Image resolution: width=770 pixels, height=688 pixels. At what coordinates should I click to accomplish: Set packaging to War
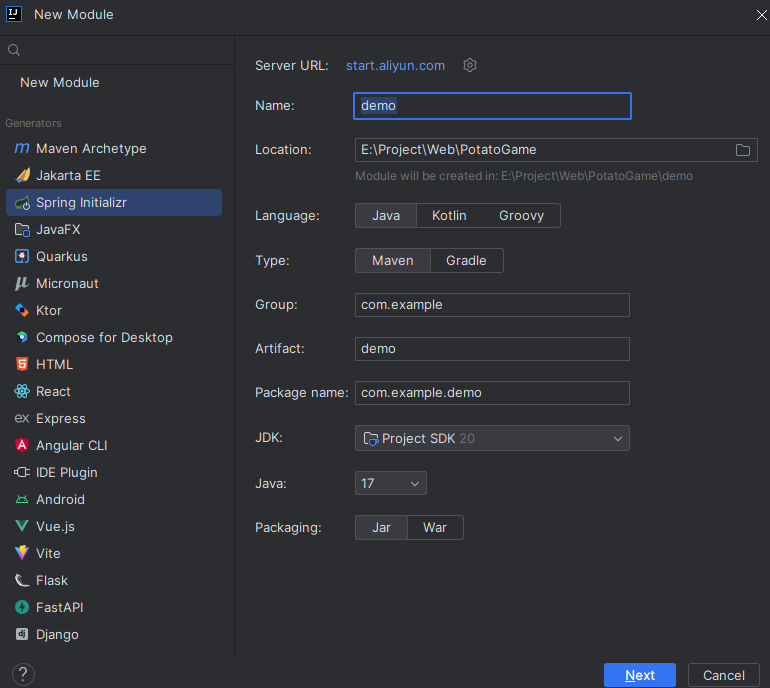point(435,527)
